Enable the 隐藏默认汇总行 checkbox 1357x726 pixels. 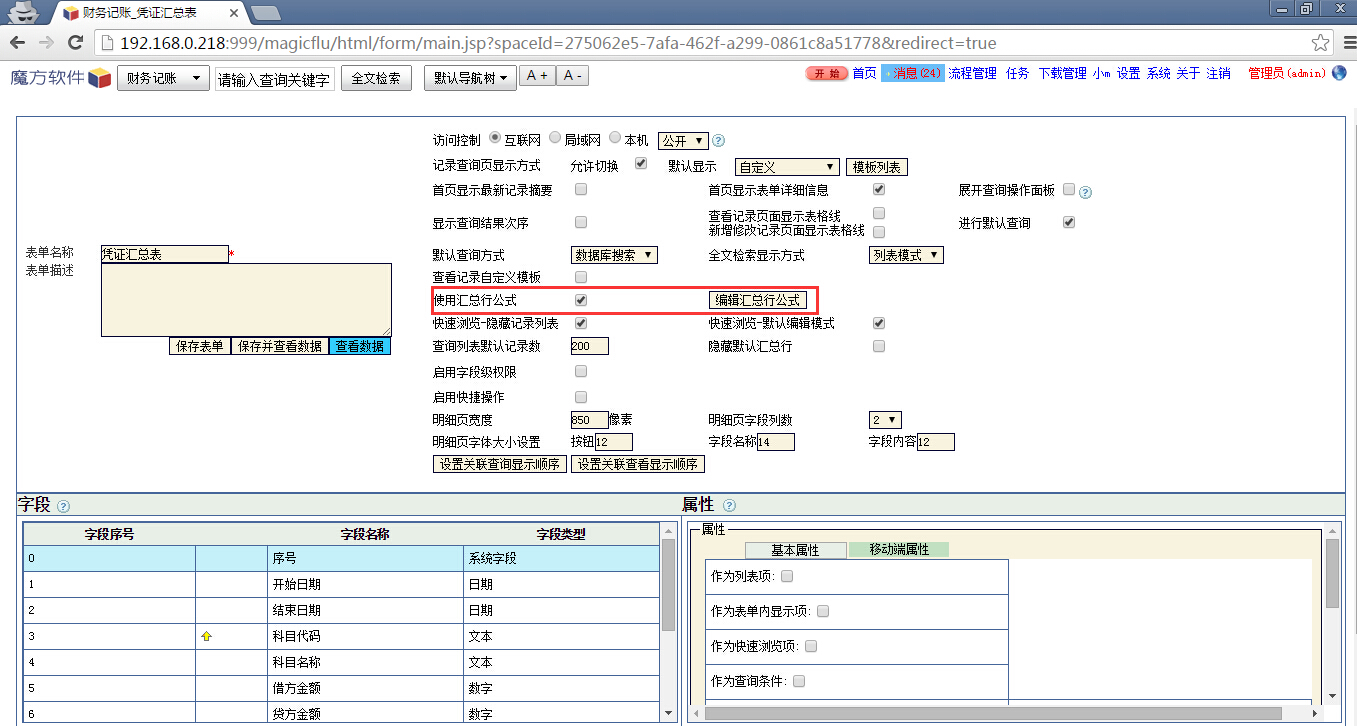(879, 346)
